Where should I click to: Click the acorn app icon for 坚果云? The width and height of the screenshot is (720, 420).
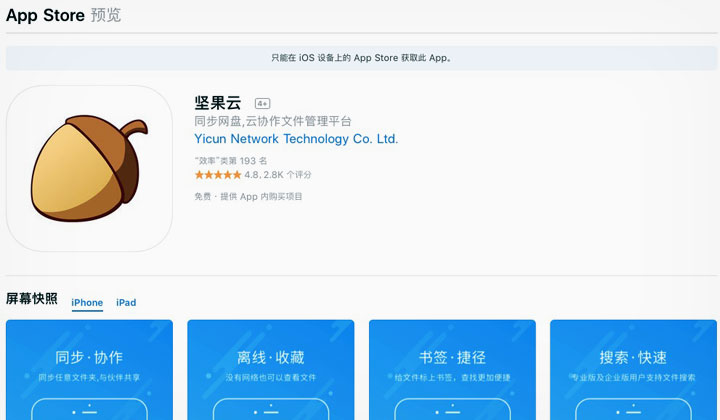[x=89, y=168]
